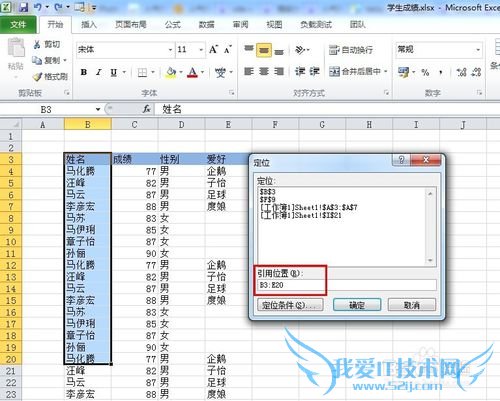Viewport: 500px width, 401px height.
Task: Click the Undo arrow icon
Action: [38, 7]
